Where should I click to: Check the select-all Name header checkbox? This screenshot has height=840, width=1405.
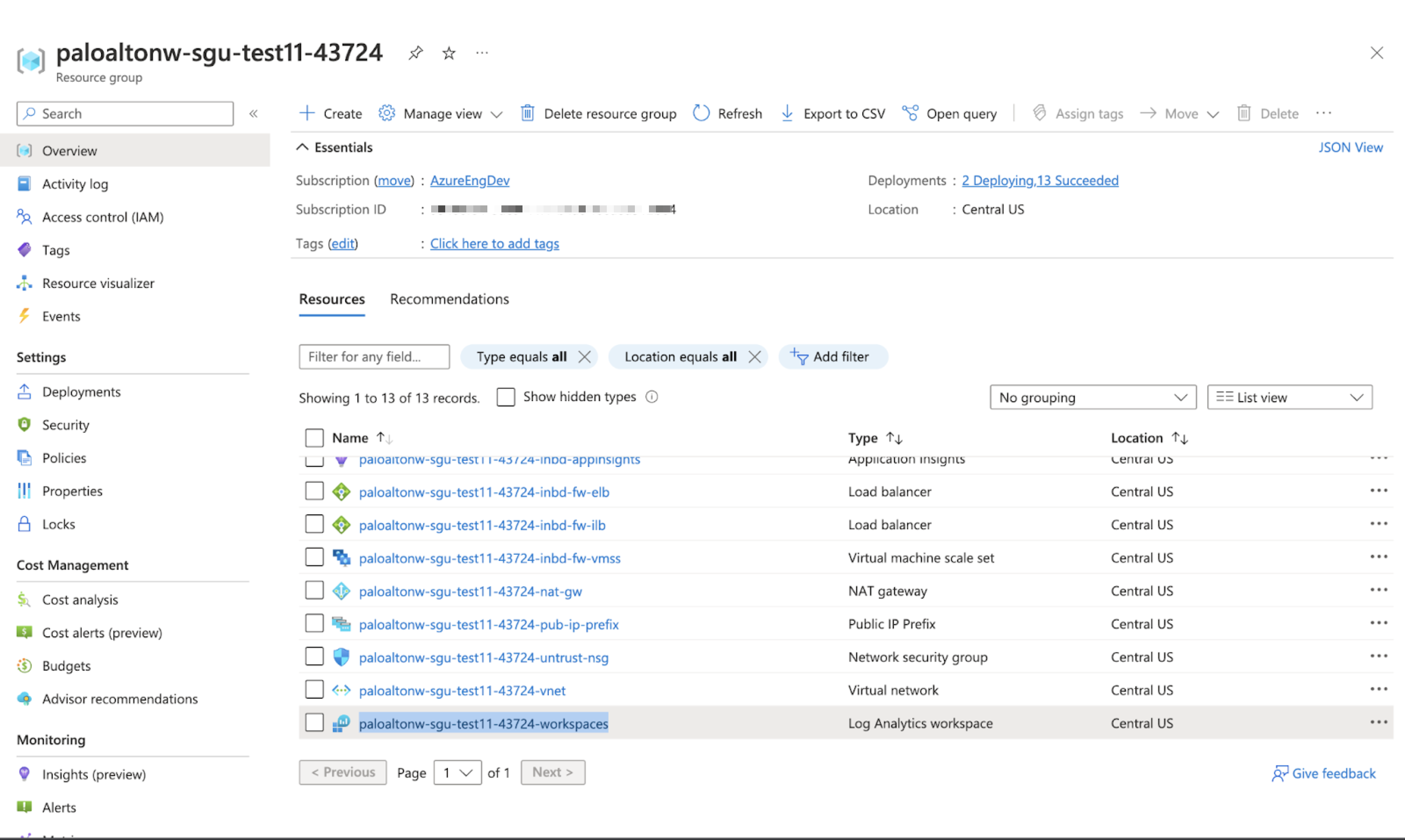(x=314, y=438)
